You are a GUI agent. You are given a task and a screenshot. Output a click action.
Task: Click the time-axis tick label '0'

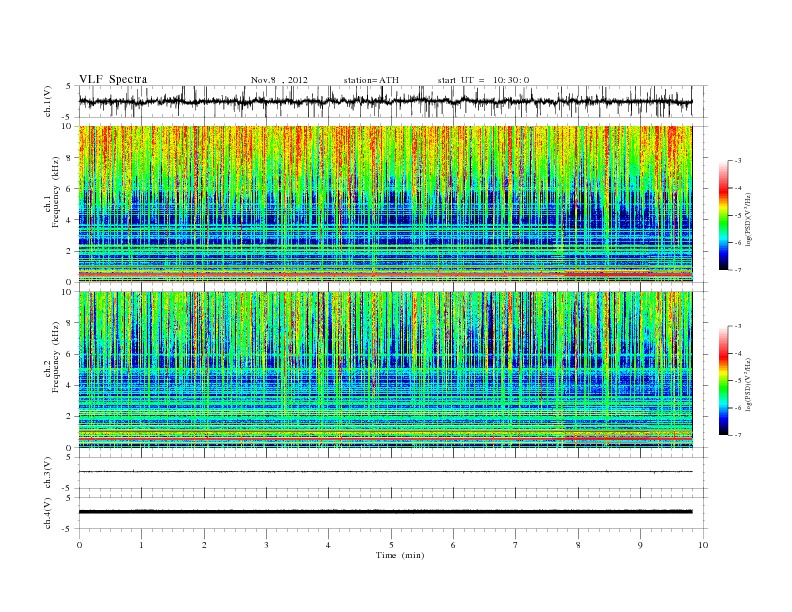[79, 545]
